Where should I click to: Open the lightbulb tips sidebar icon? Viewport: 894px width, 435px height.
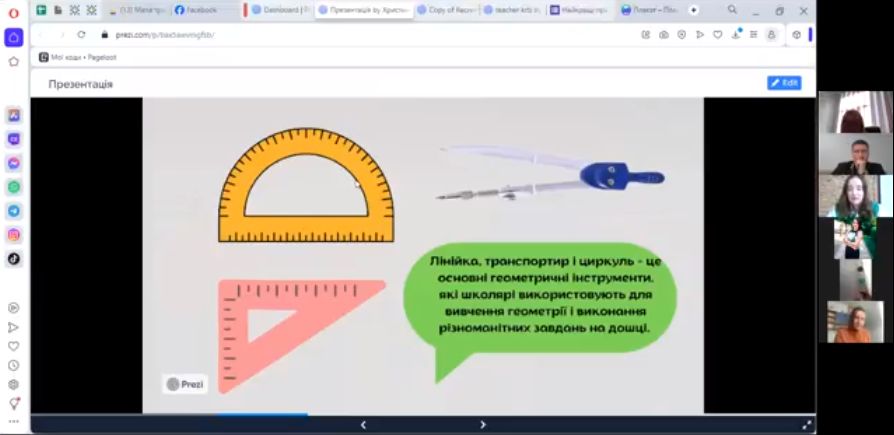click(x=14, y=403)
